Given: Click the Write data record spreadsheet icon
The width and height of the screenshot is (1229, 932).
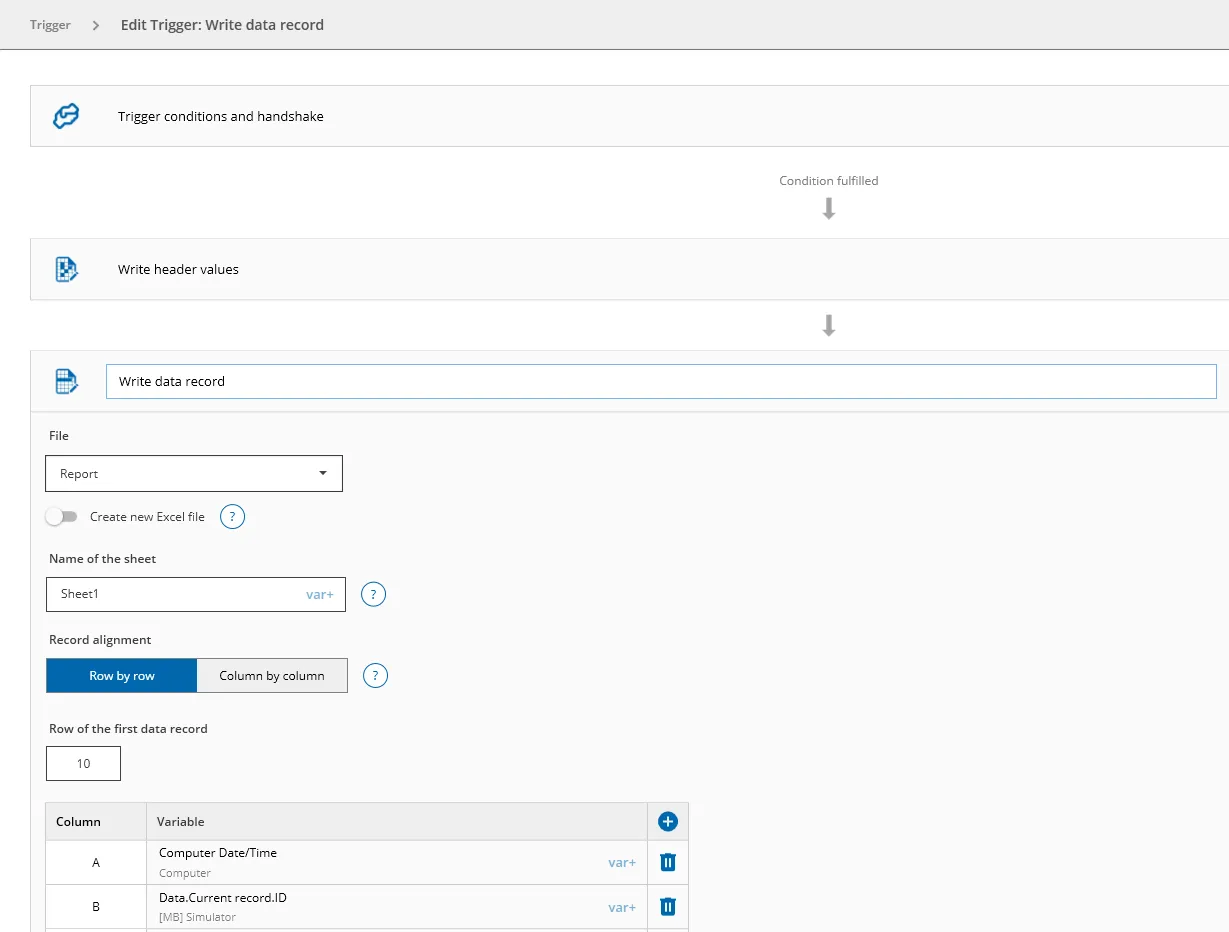Looking at the screenshot, I should 66,381.
